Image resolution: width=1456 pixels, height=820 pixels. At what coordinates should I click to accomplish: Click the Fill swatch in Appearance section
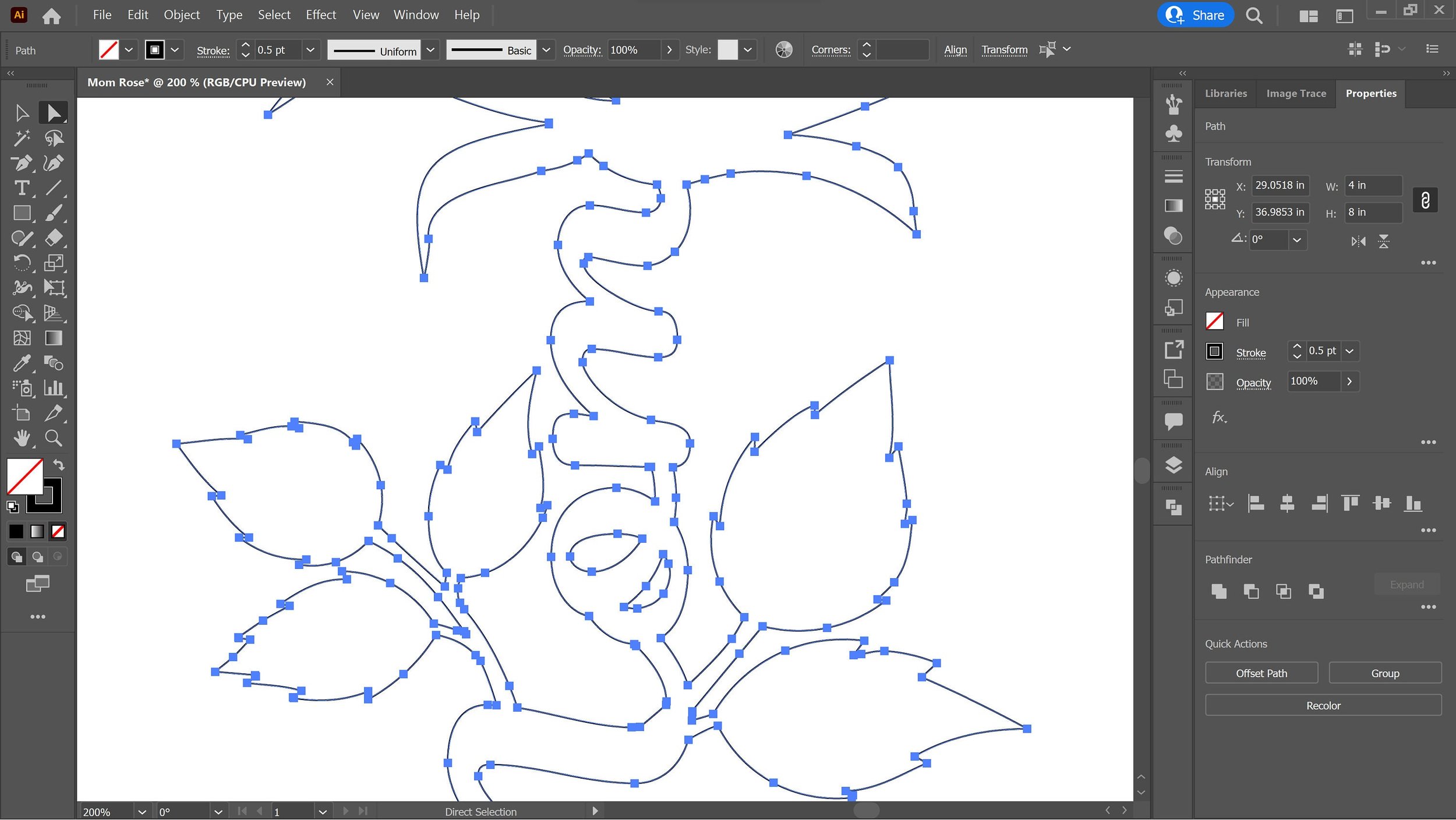point(1214,321)
